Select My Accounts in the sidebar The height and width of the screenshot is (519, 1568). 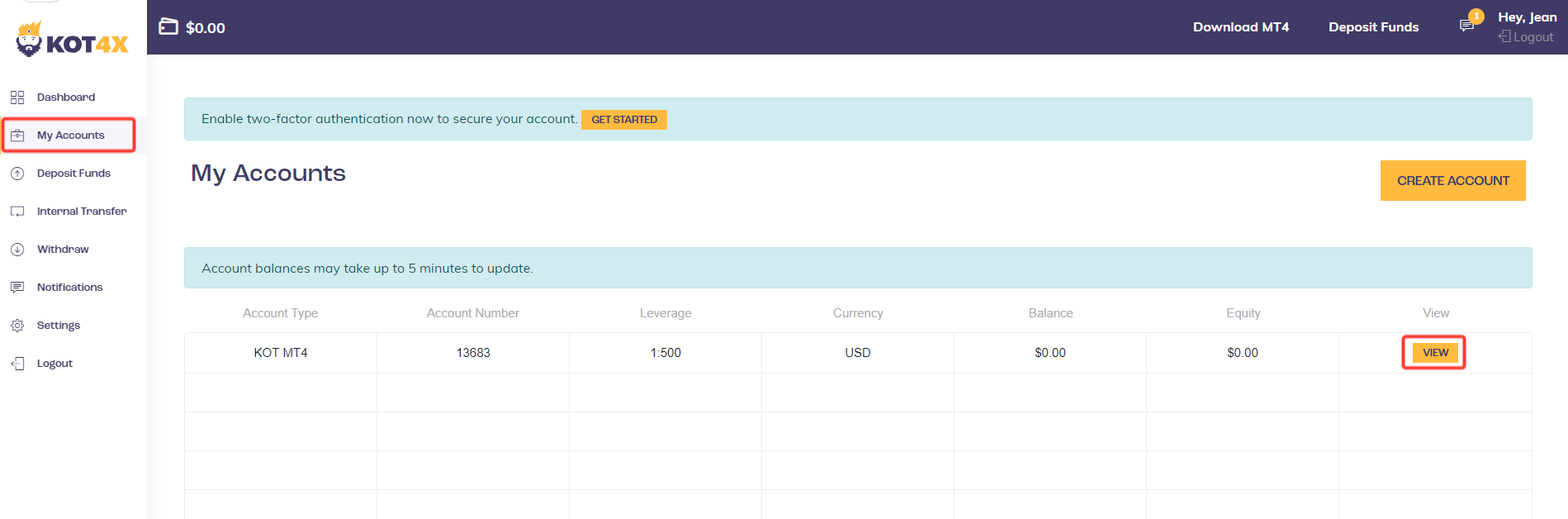pyautogui.click(x=71, y=136)
